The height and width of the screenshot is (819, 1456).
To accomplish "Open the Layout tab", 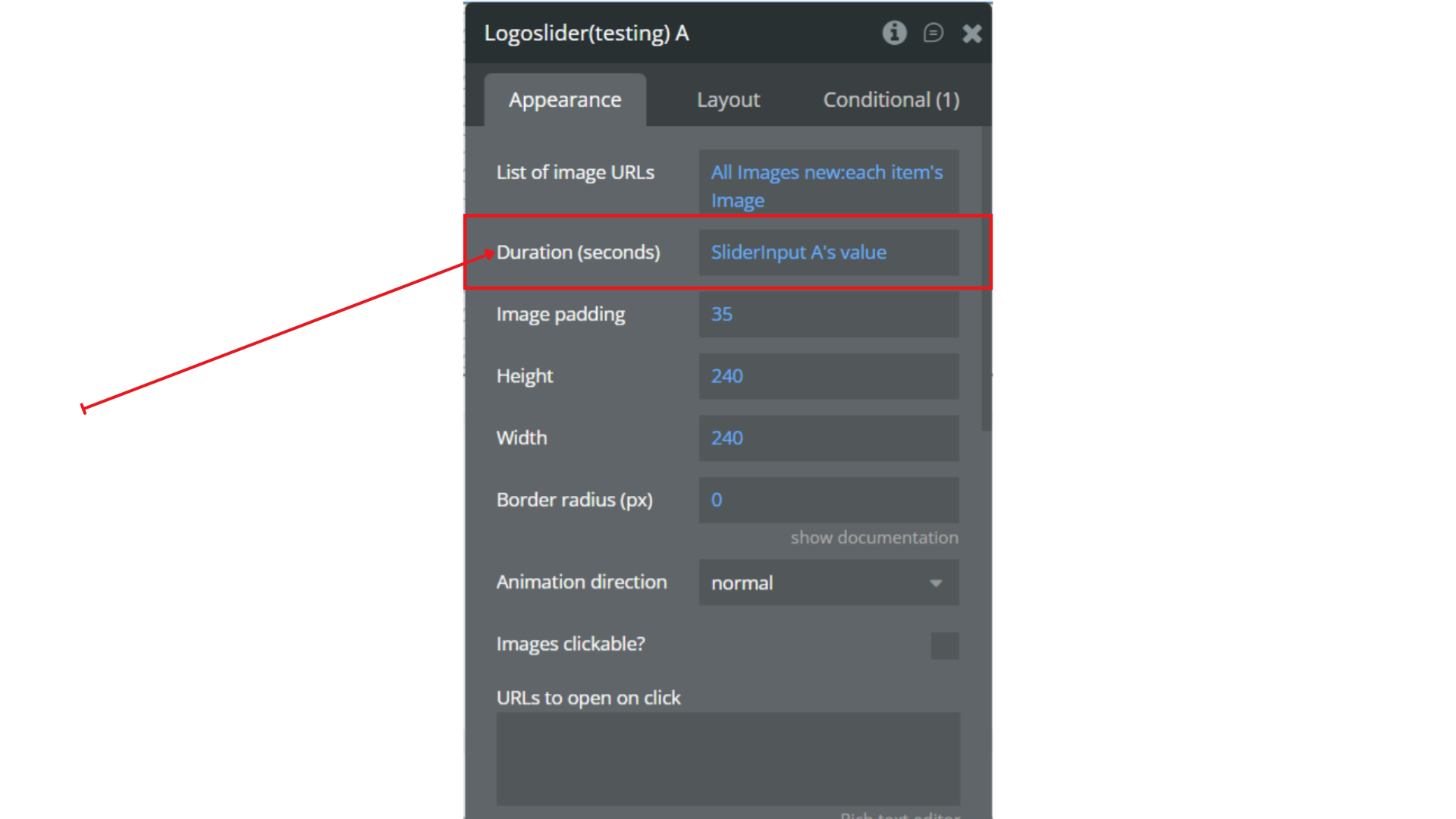I will point(728,99).
